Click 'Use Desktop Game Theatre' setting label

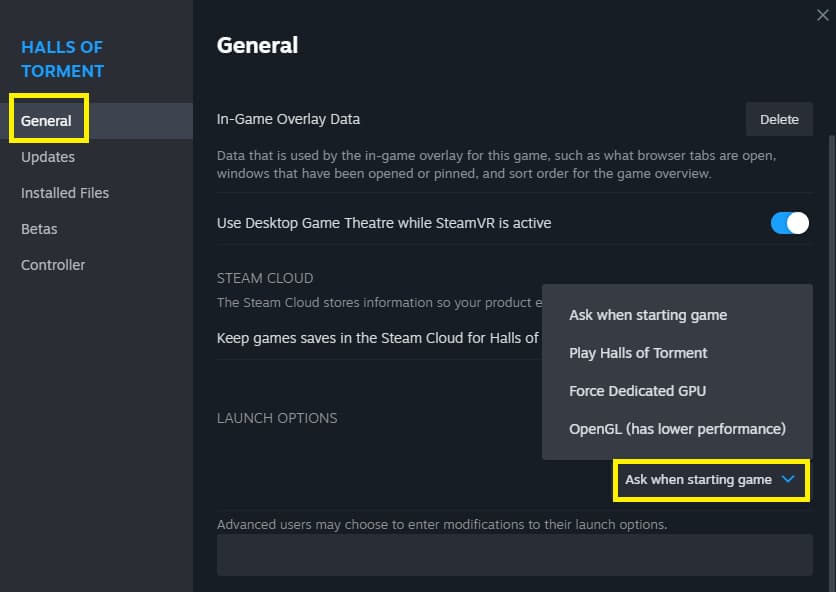click(384, 223)
